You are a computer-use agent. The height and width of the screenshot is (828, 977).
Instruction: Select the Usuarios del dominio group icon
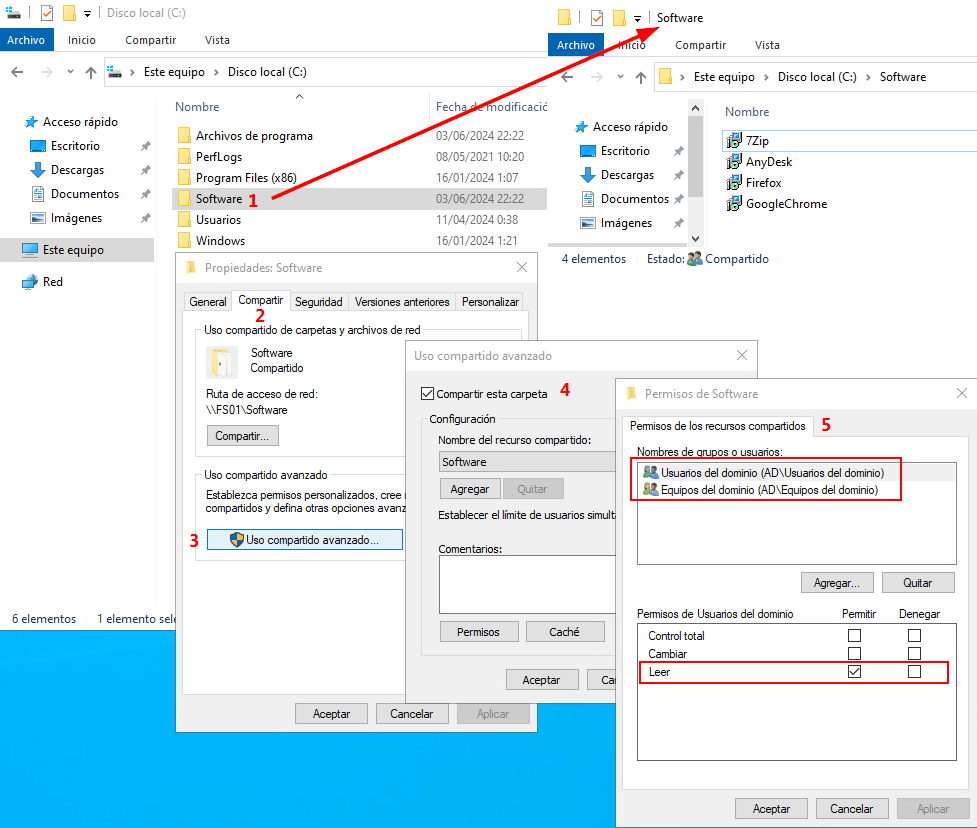pos(651,472)
